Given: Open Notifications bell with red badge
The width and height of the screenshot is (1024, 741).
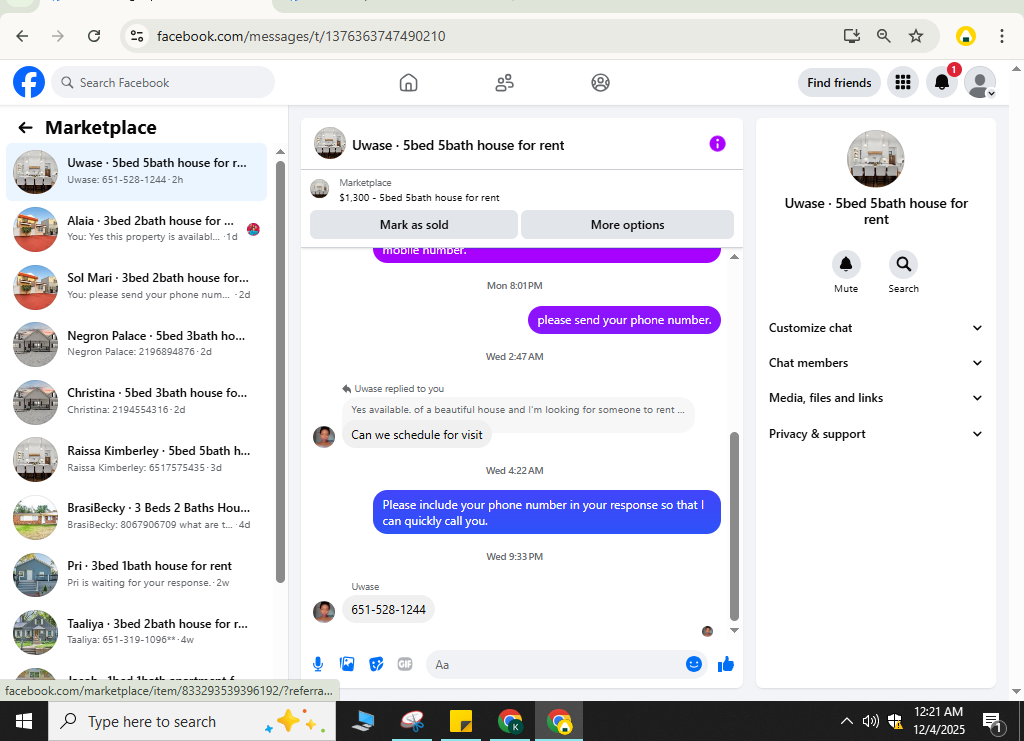Looking at the screenshot, I should (x=942, y=82).
